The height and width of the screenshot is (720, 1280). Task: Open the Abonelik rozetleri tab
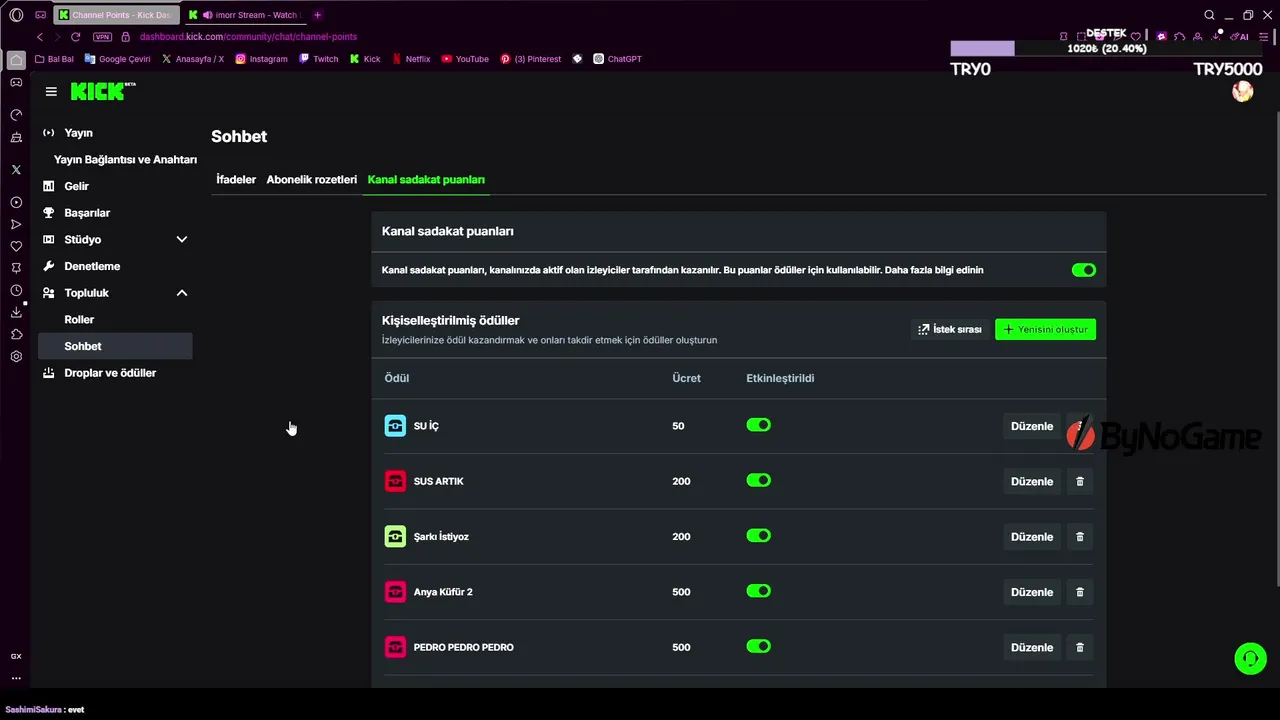pyautogui.click(x=311, y=179)
